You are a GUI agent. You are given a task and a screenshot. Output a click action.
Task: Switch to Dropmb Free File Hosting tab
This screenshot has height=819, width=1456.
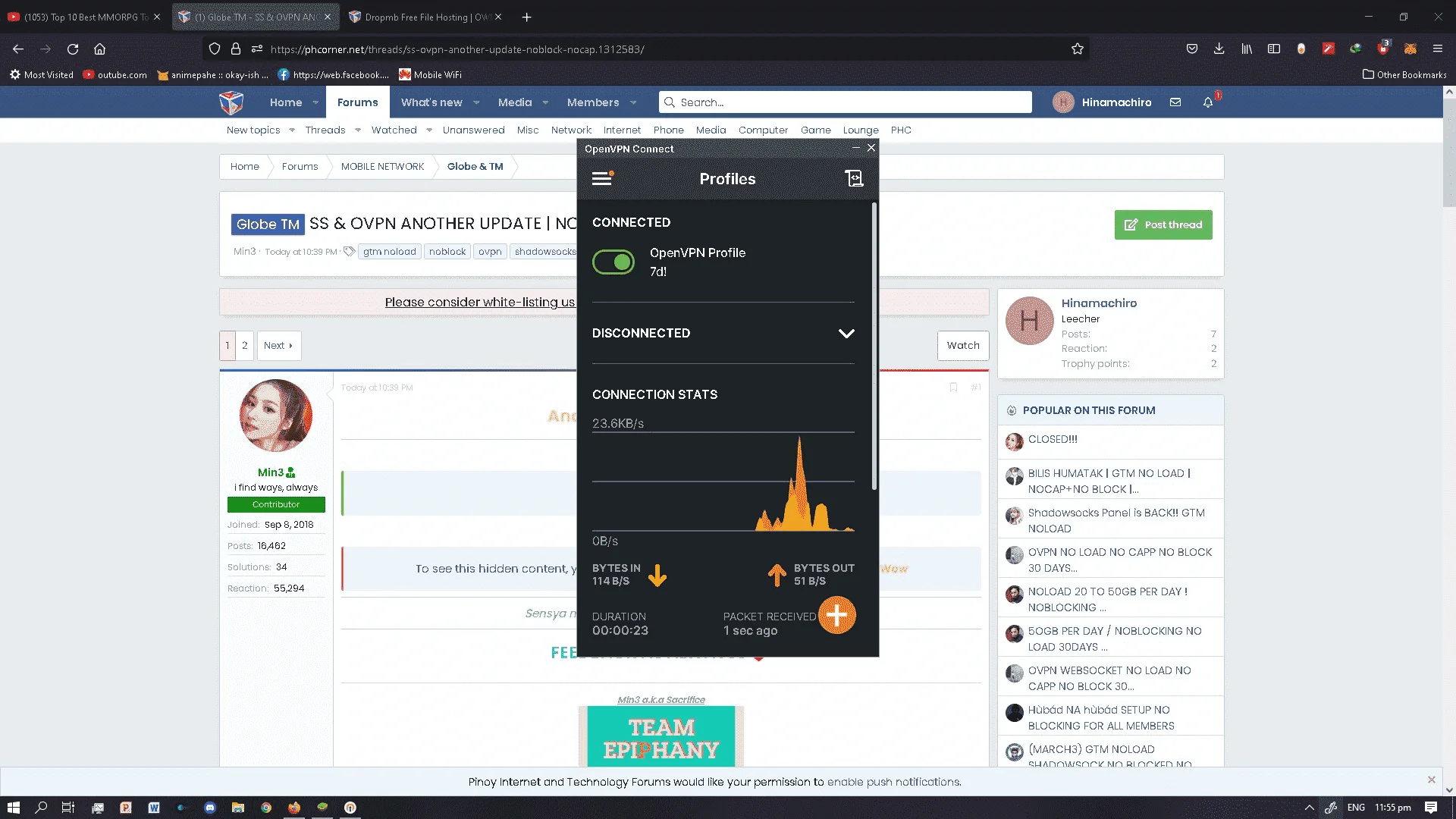pos(425,17)
